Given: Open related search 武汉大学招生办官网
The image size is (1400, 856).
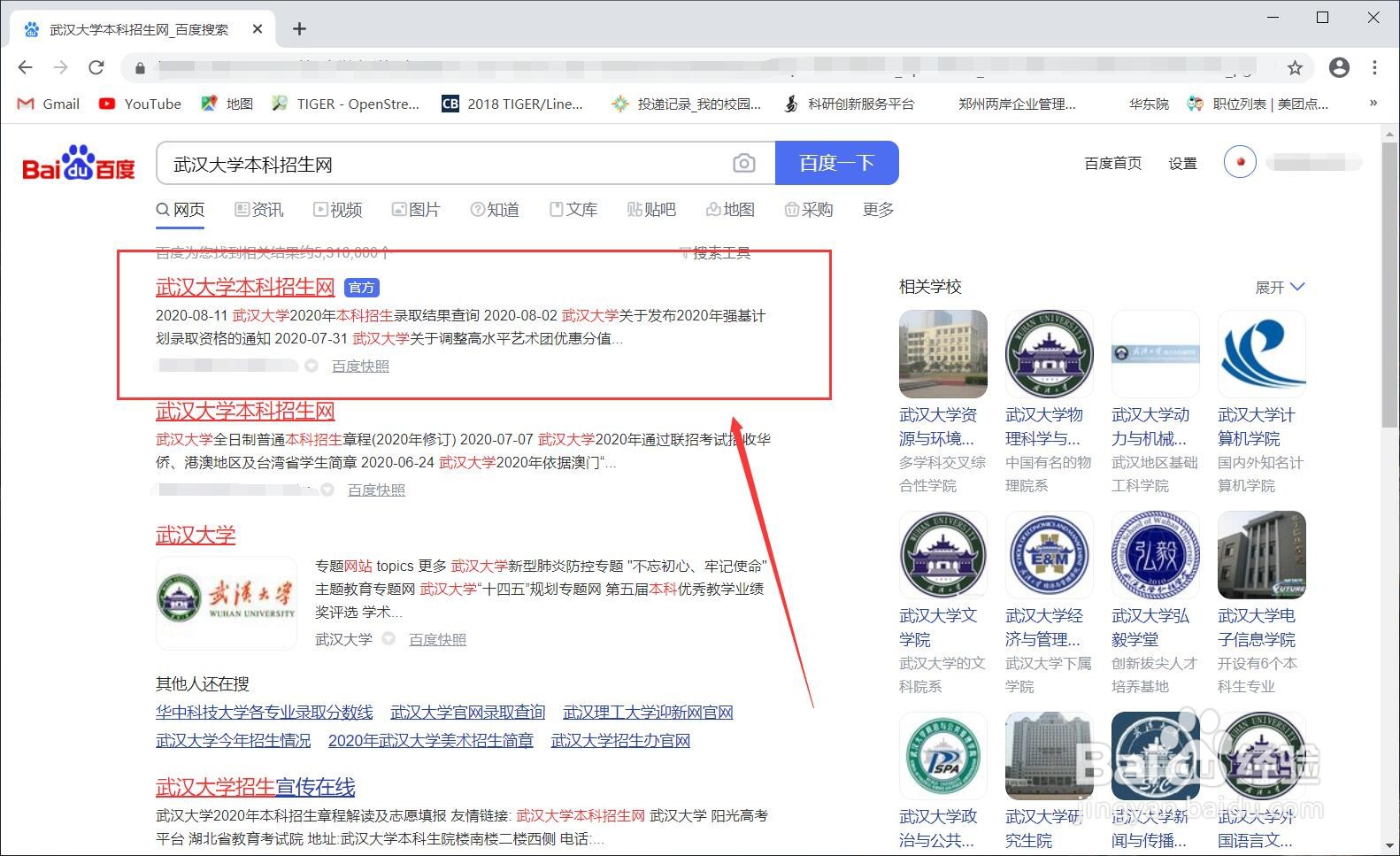Looking at the screenshot, I should click(620, 740).
